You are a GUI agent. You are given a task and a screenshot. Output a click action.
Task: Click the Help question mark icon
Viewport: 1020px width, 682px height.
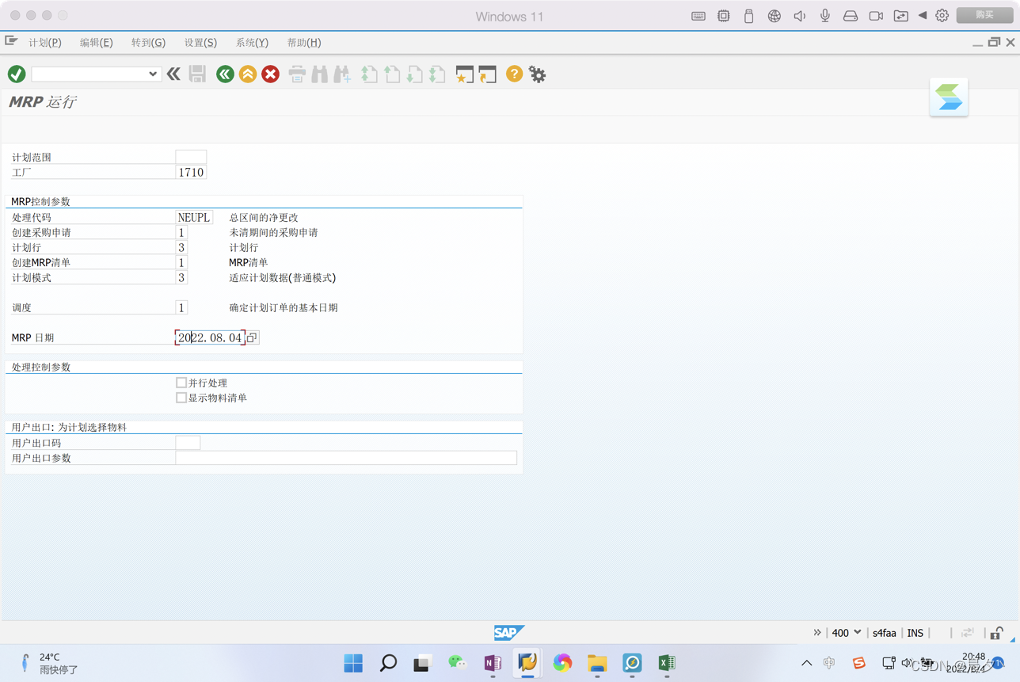point(513,74)
